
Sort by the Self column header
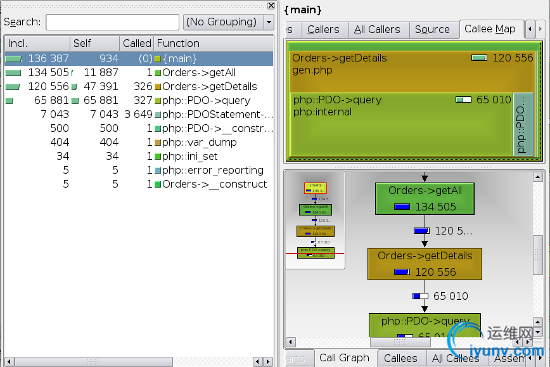[x=95, y=43]
